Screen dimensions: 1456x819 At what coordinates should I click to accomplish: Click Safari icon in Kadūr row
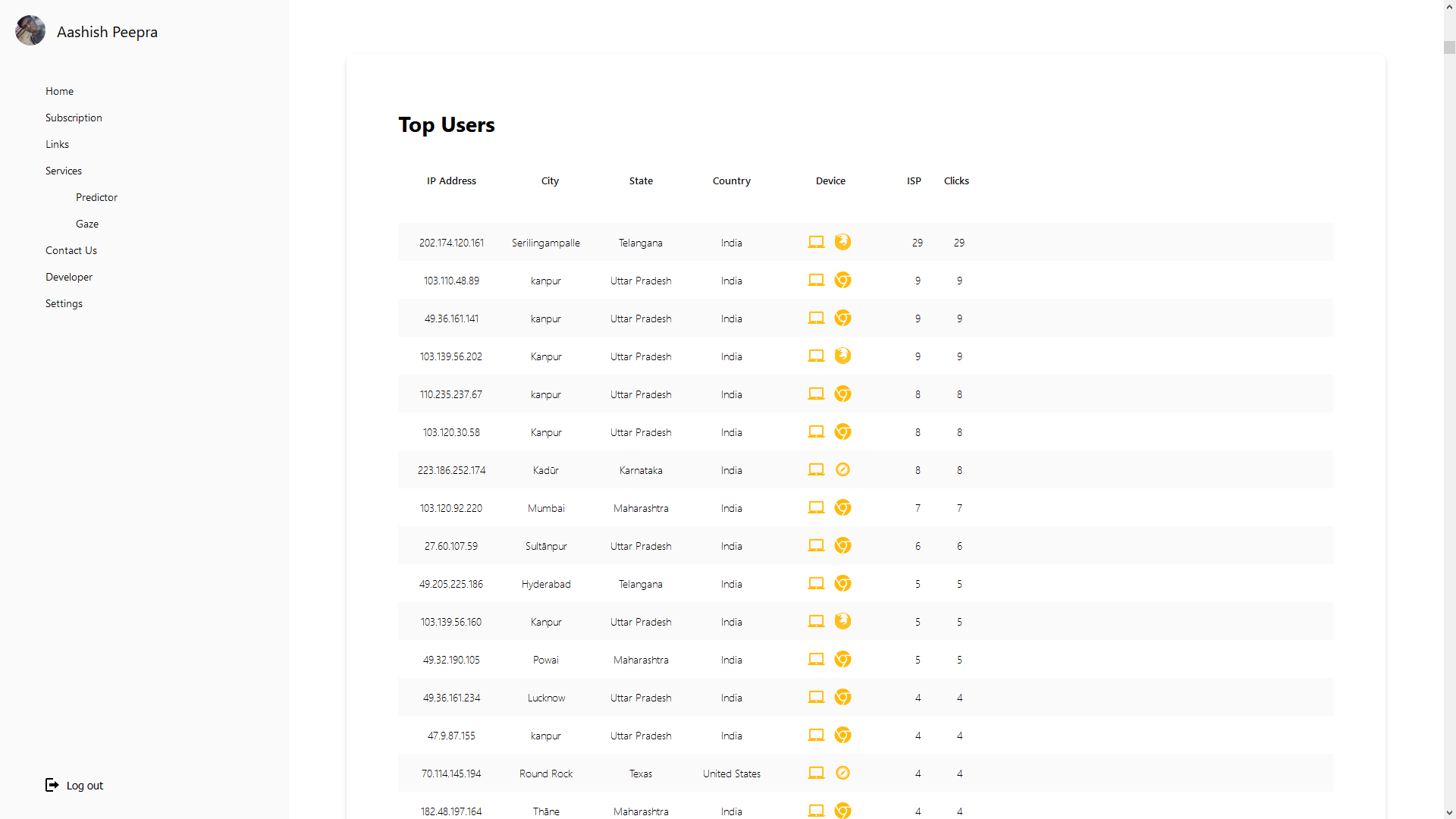[x=843, y=469]
